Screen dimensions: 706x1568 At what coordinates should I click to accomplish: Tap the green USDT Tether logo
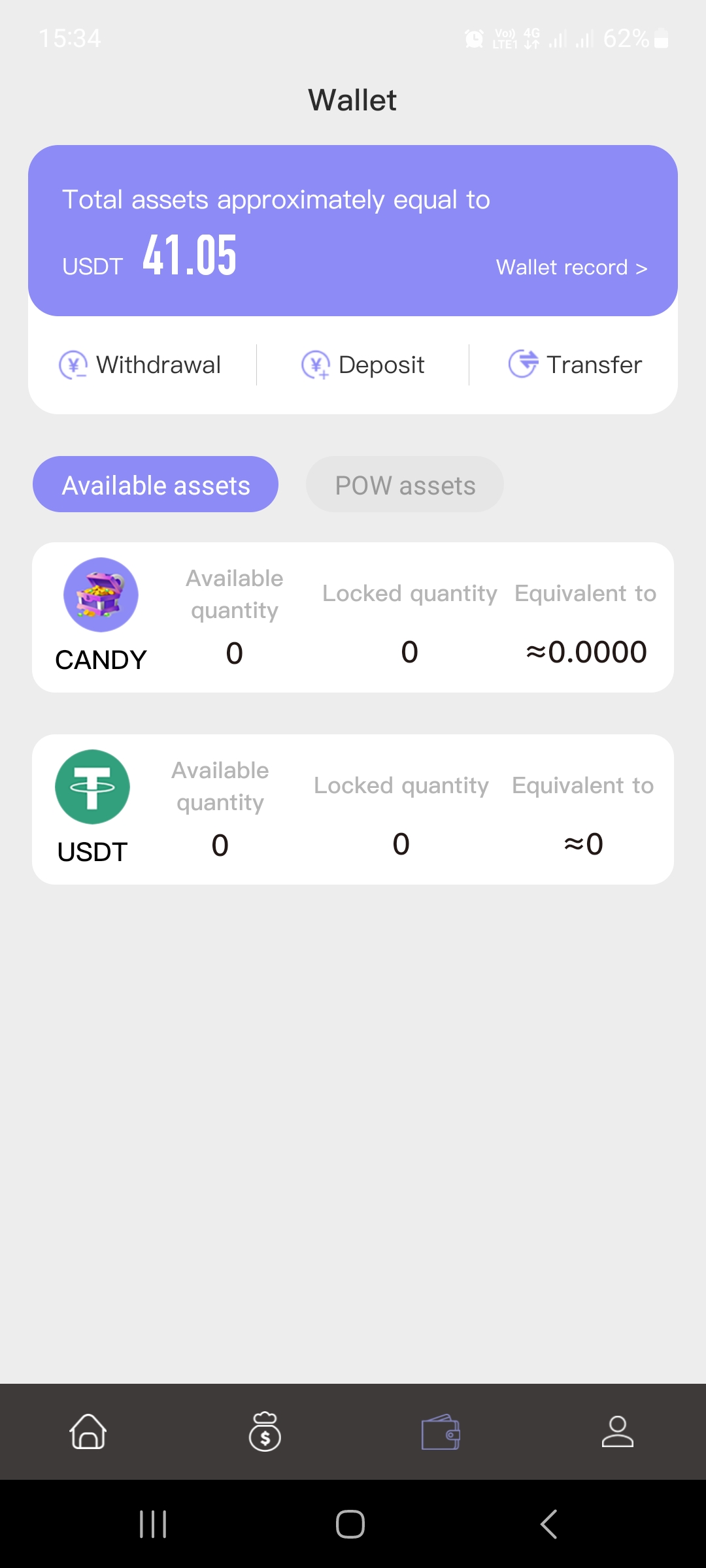click(92, 787)
